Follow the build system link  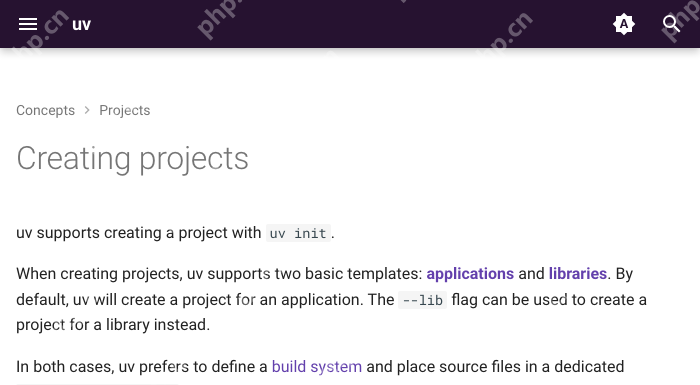[x=317, y=367]
